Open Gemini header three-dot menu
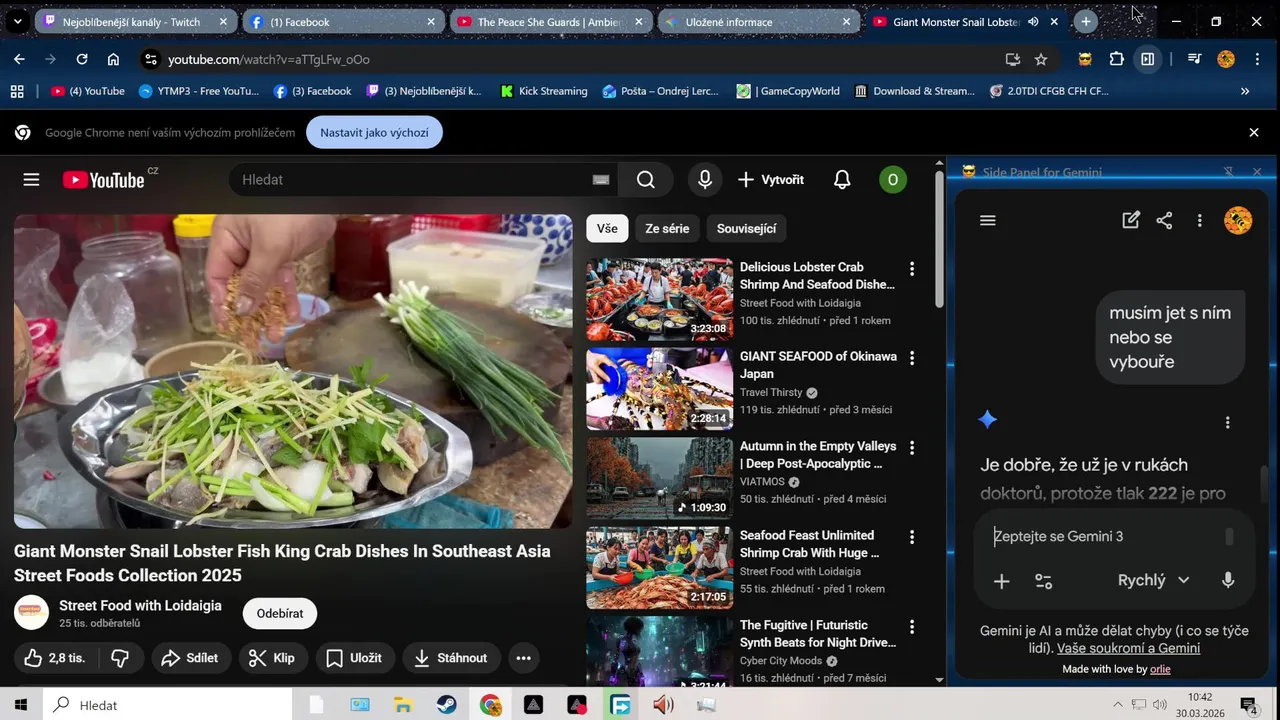 click(1199, 221)
